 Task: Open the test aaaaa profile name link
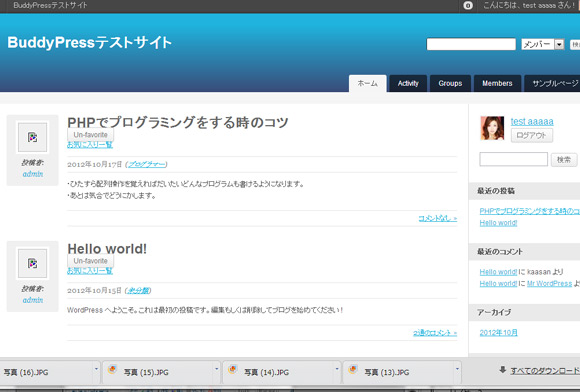532,121
